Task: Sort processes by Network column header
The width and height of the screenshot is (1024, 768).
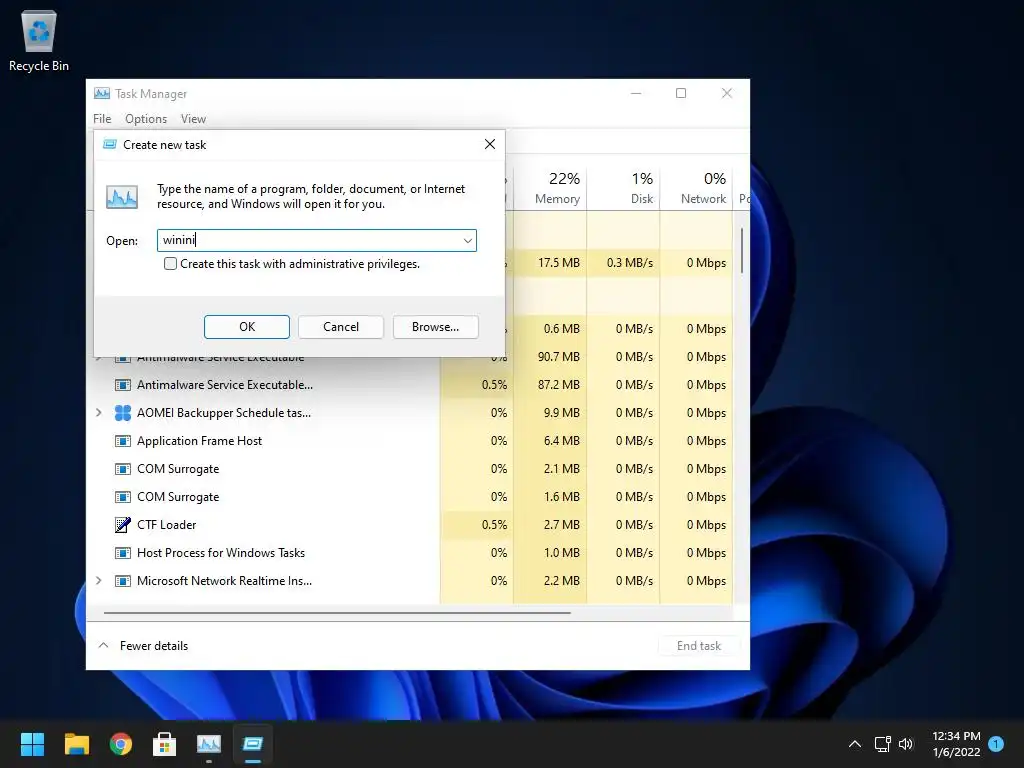Action: 697,187
